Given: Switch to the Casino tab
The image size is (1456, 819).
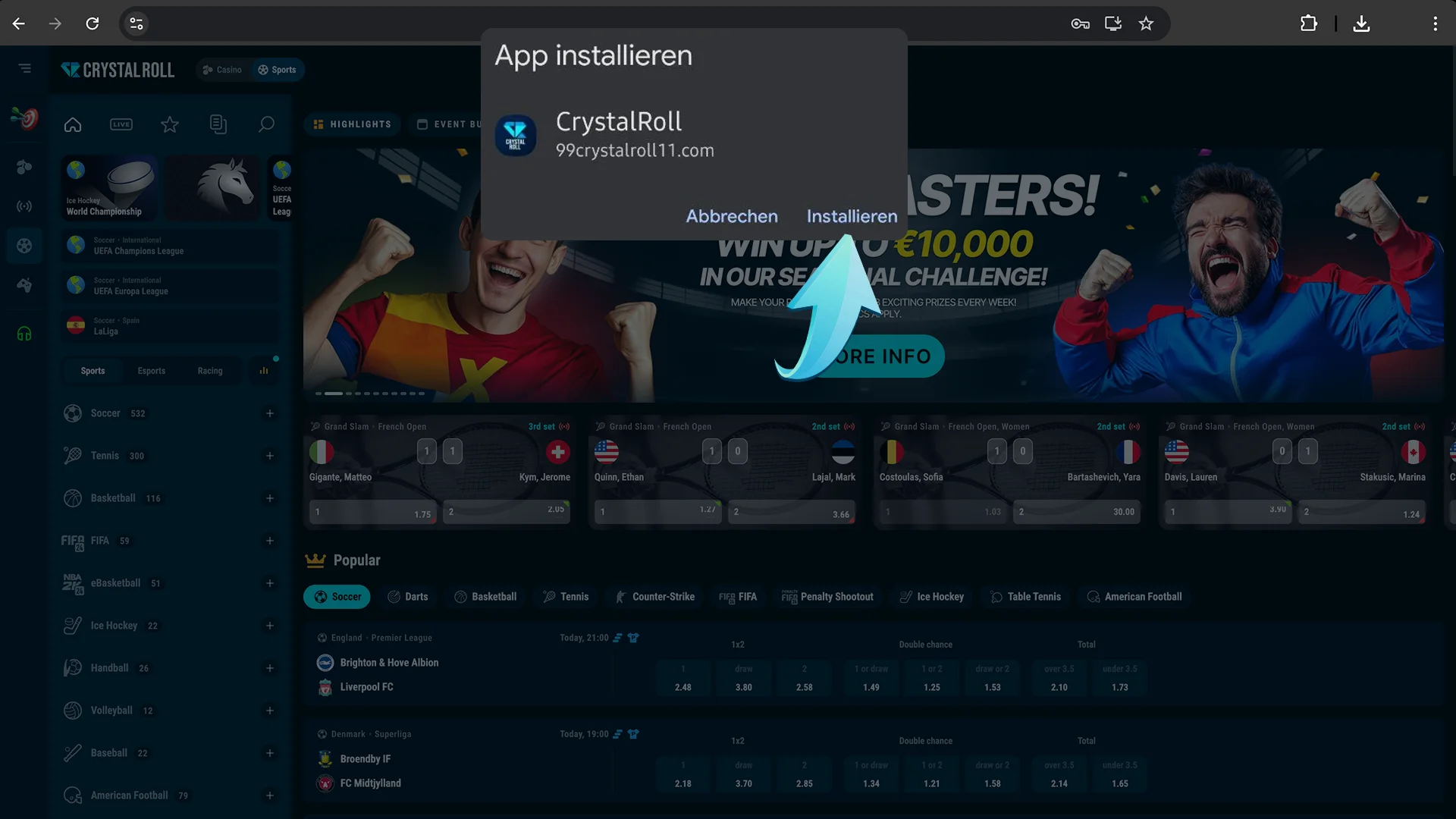Looking at the screenshot, I should click(222, 70).
